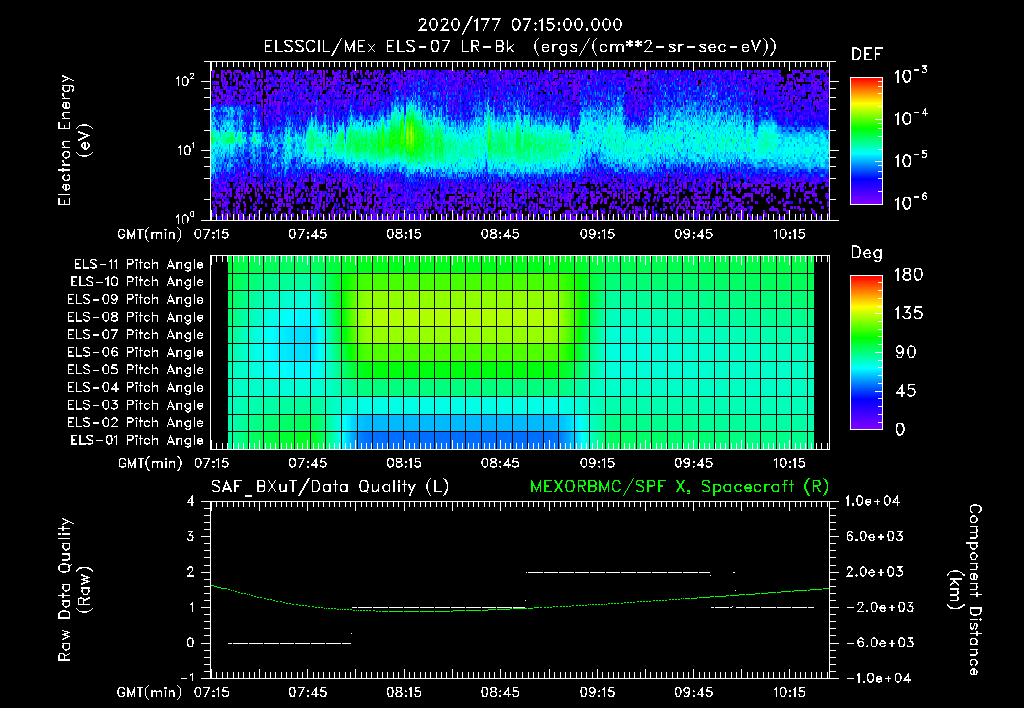This screenshot has height=708, width=1024.
Task: Click "09:45" under the pitch angle panel
Action: coord(693,463)
